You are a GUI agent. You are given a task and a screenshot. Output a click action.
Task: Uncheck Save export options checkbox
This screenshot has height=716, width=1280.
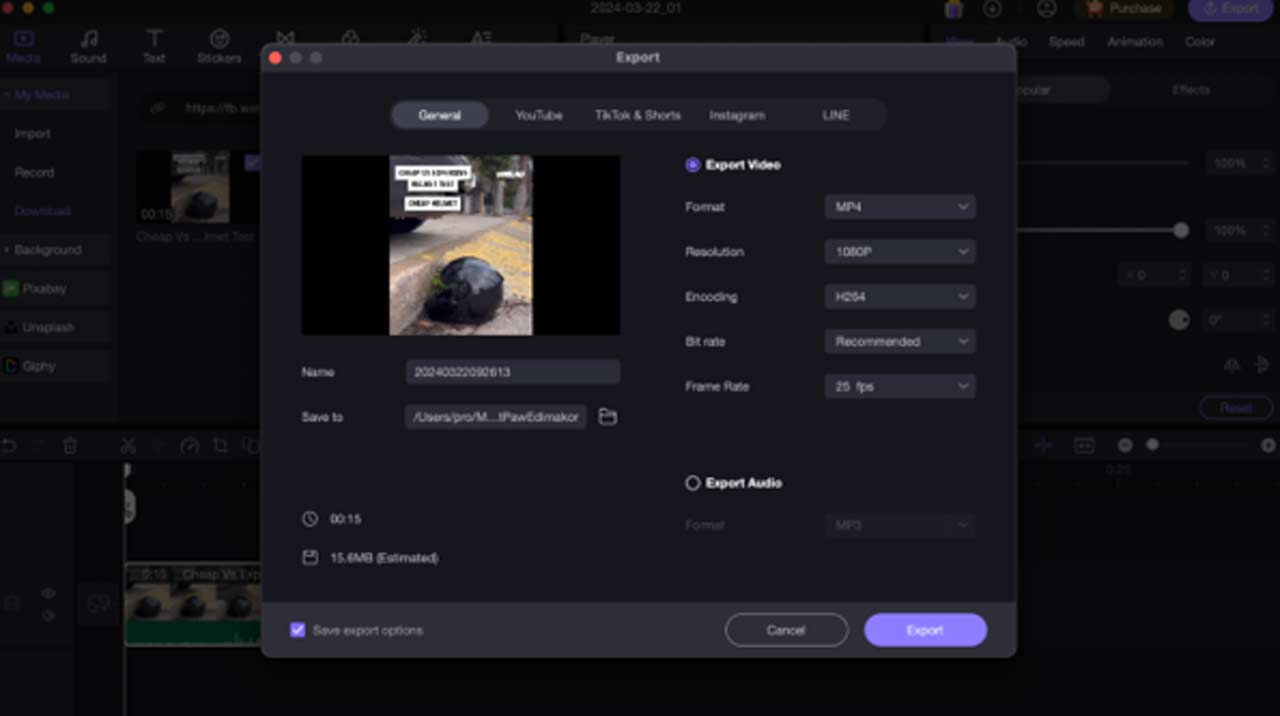pos(298,630)
